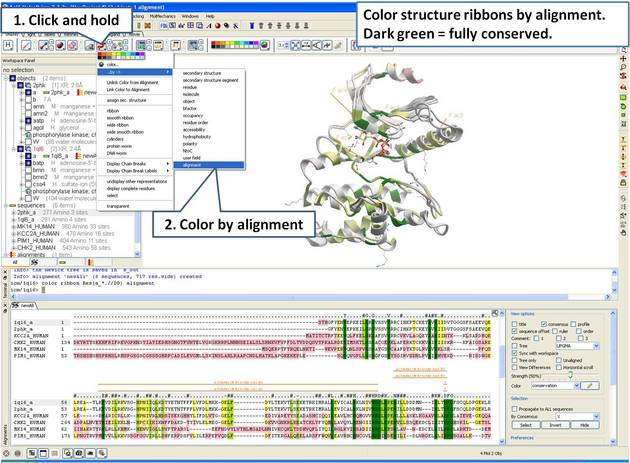The height and width of the screenshot is (463, 630).
Task: Click the hydrogen display 'H' toolbar icon
Action: pyautogui.click(x=8, y=45)
